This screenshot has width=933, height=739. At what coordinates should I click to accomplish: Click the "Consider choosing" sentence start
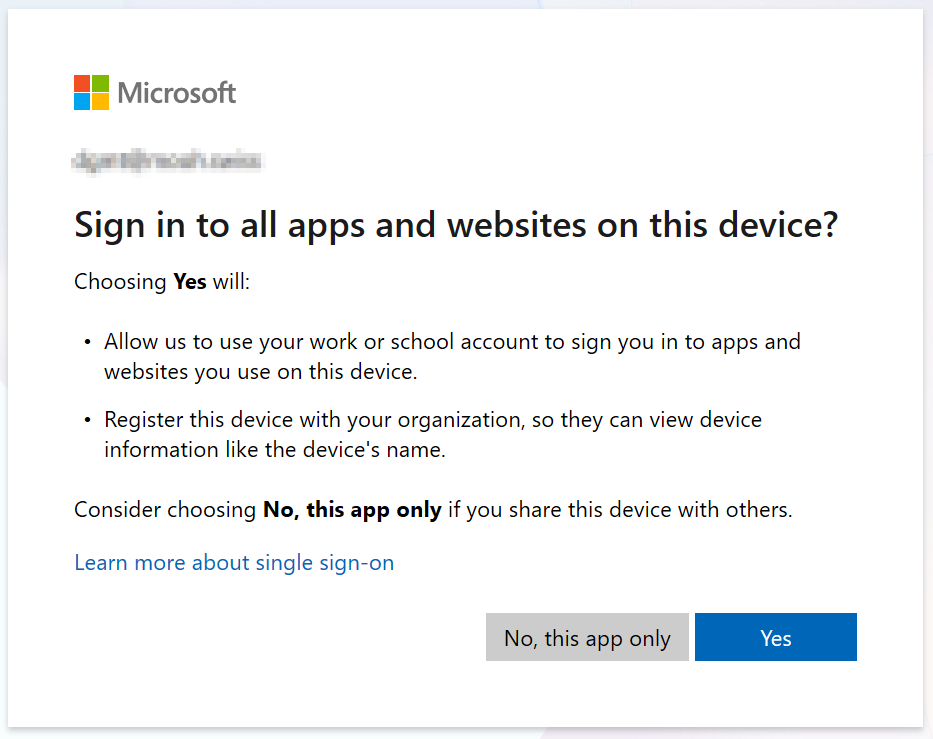(165, 510)
